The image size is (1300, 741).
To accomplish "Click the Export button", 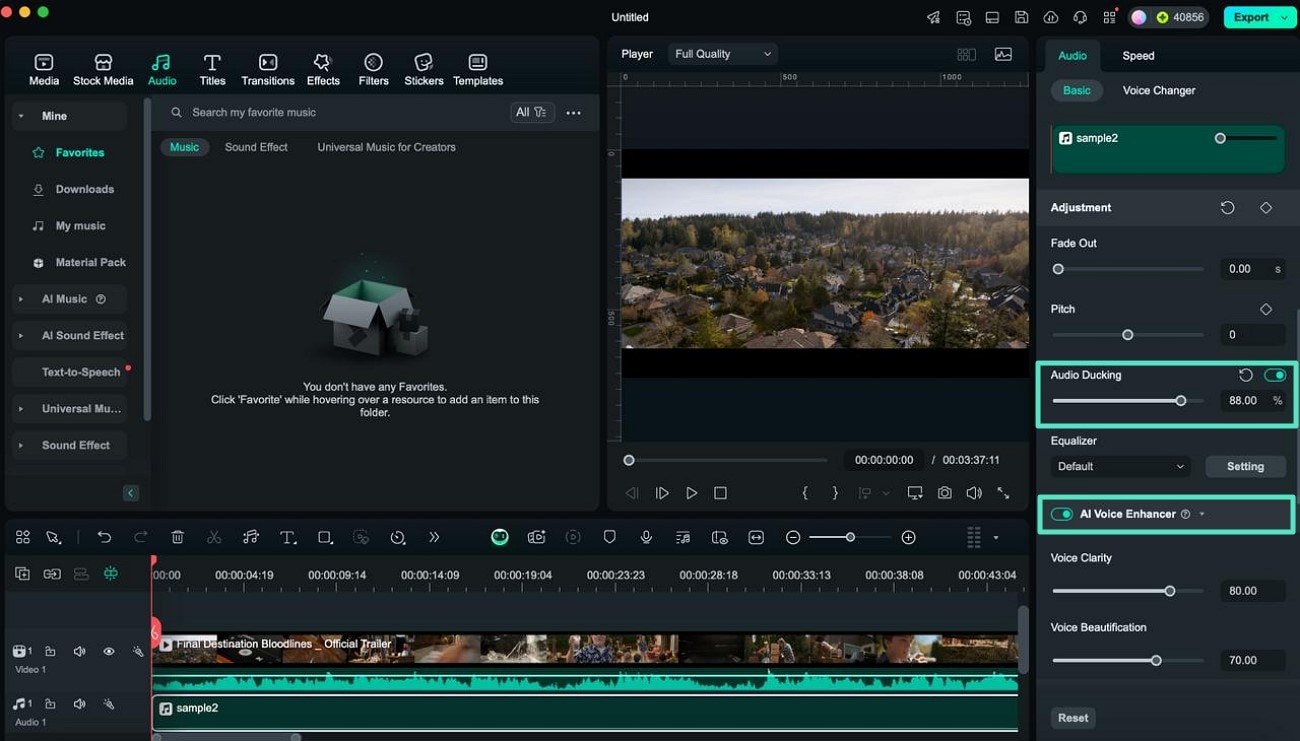I will [1251, 17].
